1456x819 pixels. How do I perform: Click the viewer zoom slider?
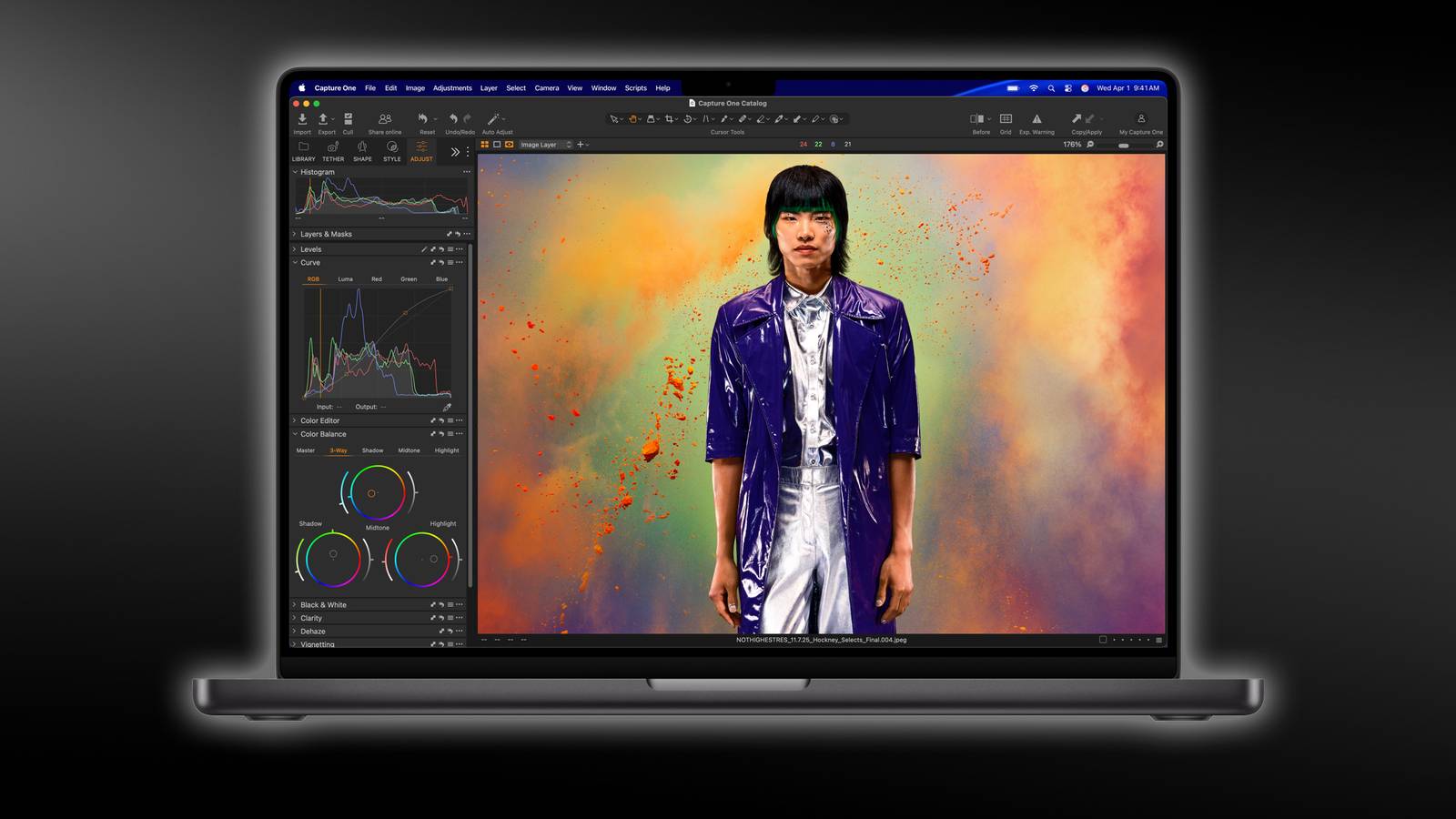point(1125,145)
